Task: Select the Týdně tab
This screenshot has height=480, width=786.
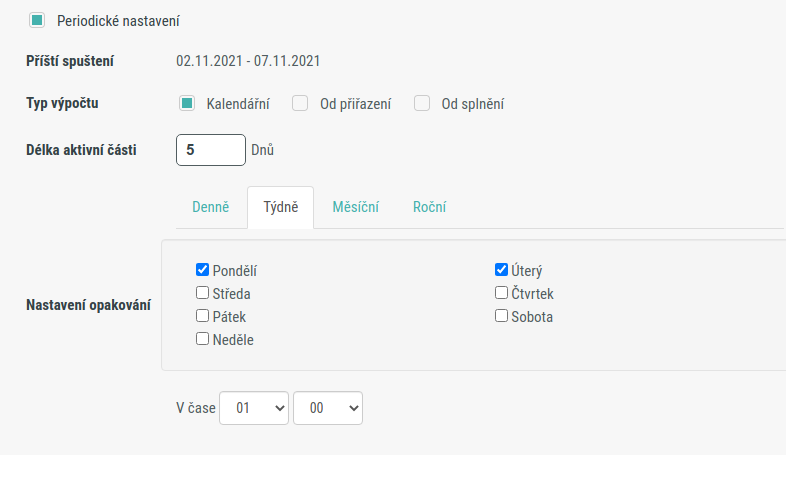Action: (281, 207)
